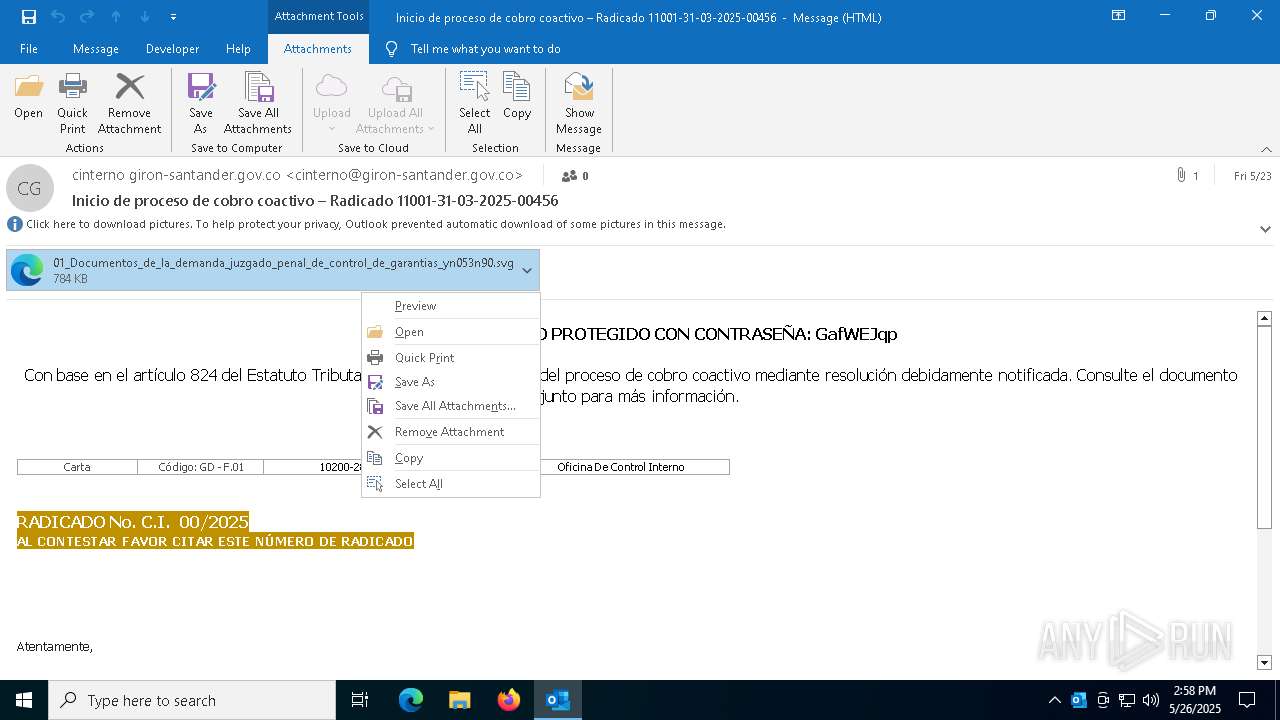Open the File tab

click(x=29, y=49)
